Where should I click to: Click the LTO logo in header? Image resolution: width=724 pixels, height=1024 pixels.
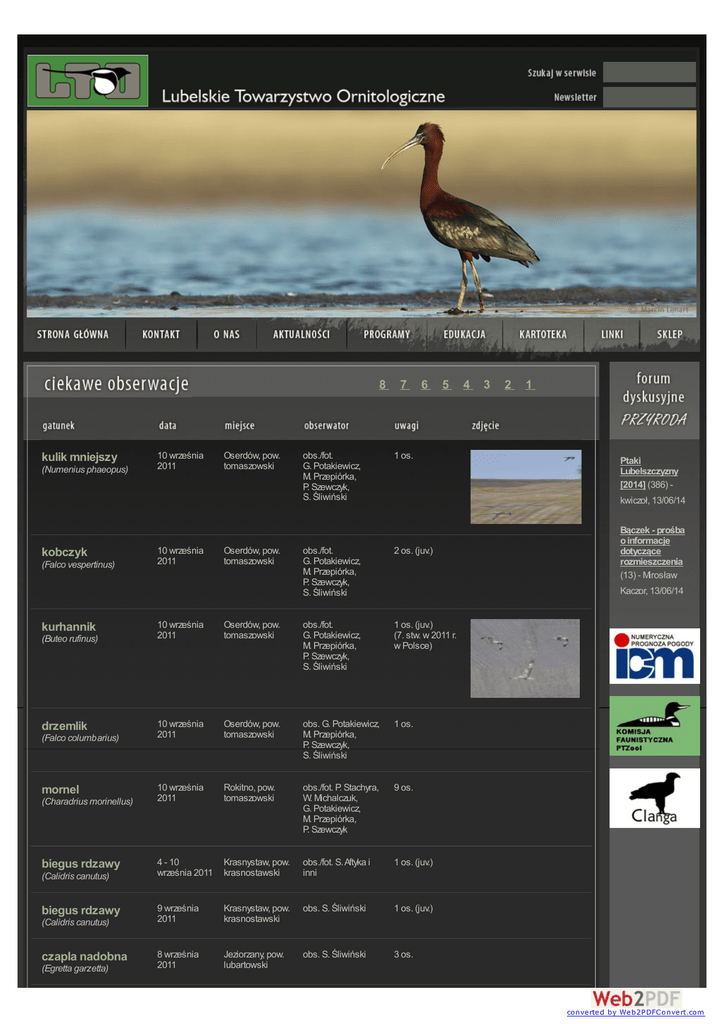(87, 81)
